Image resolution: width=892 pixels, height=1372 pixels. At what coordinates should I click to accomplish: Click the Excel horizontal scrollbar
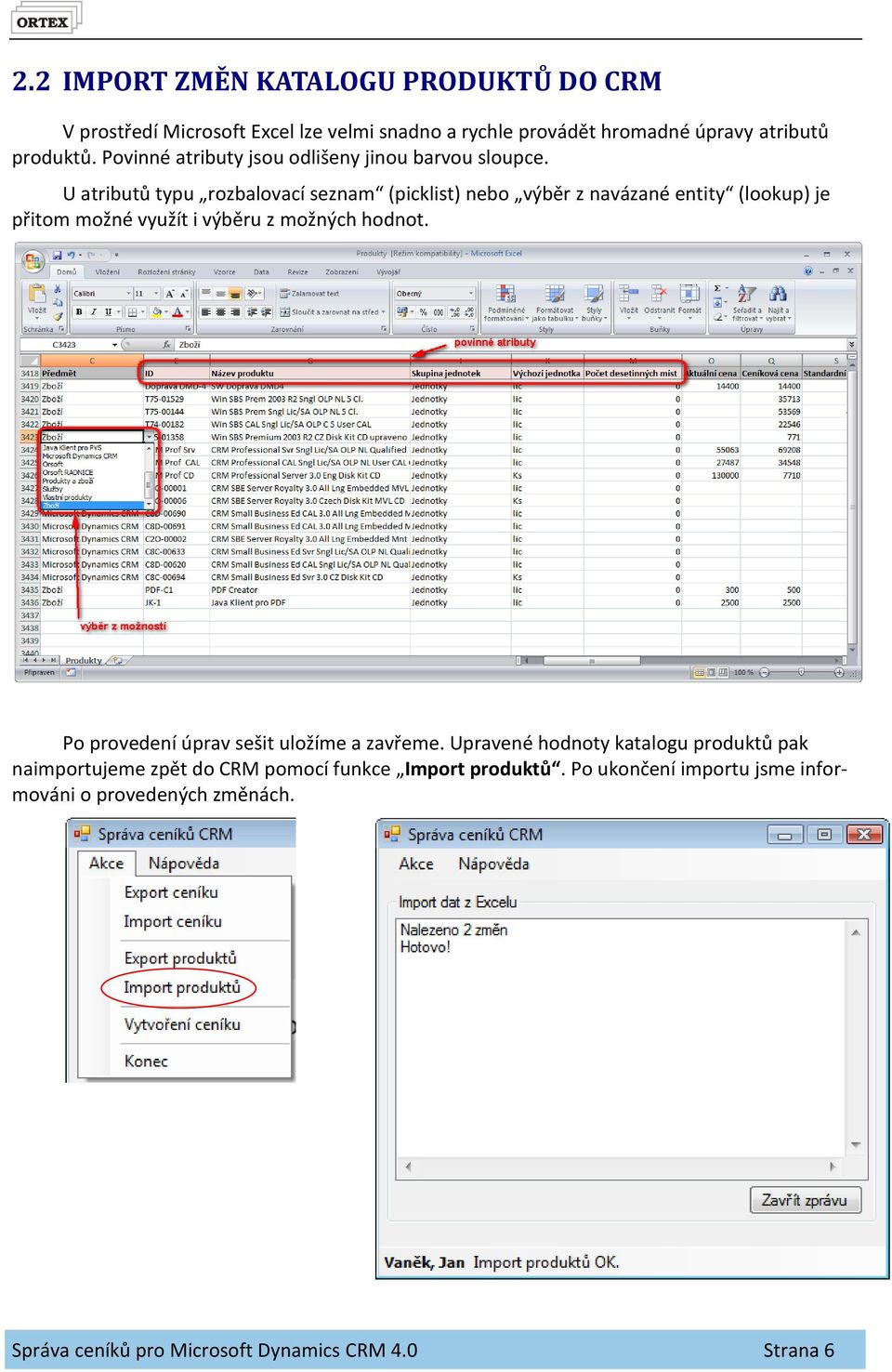[x=685, y=661]
